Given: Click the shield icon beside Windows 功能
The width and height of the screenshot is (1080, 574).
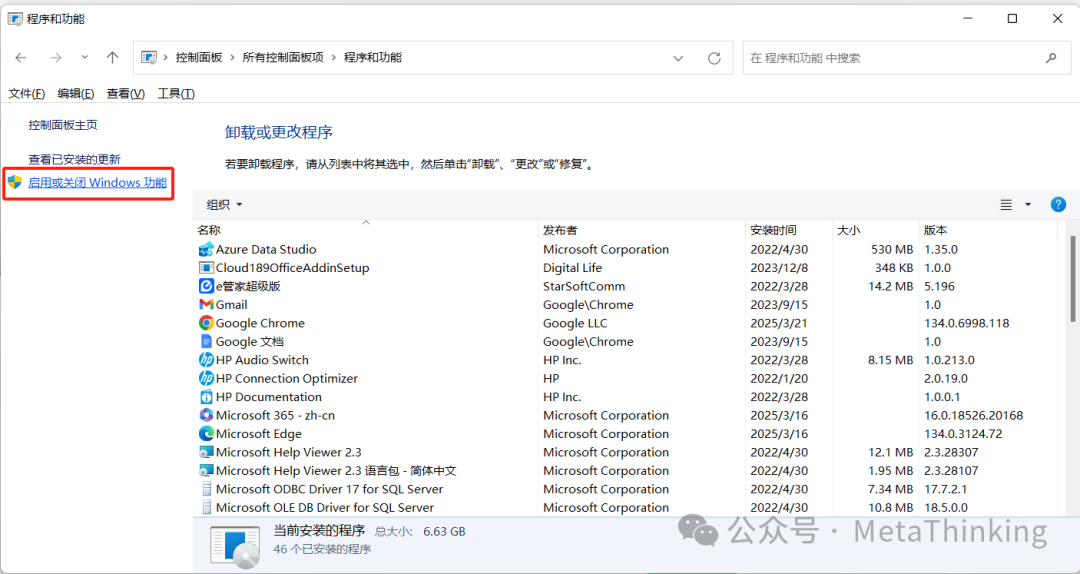Looking at the screenshot, I should (15, 183).
